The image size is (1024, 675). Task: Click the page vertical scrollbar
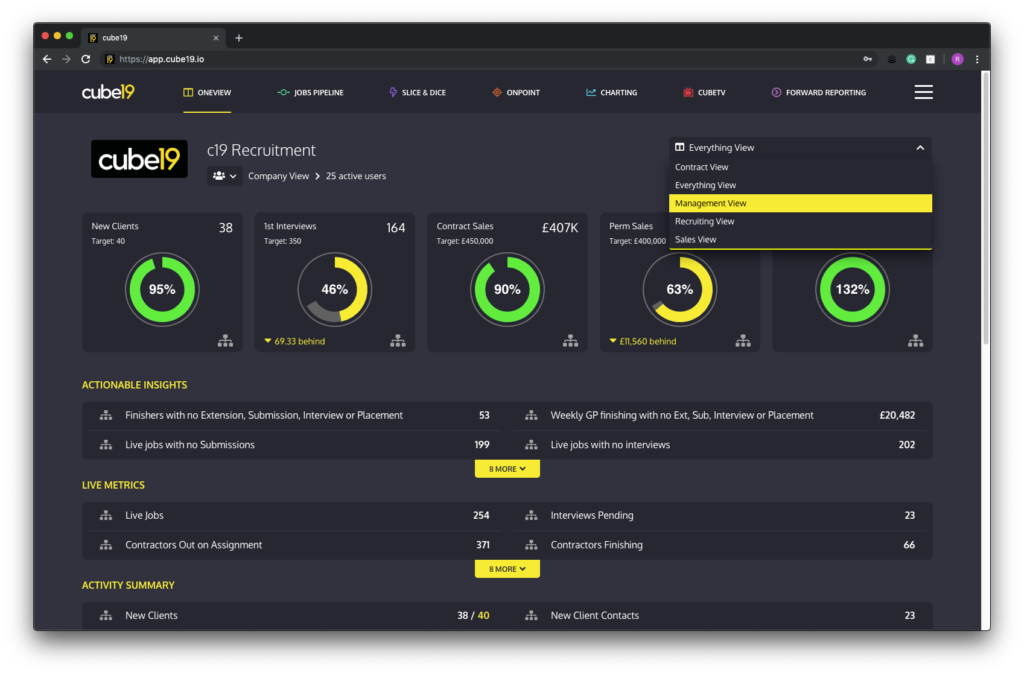[x=985, y=208]
